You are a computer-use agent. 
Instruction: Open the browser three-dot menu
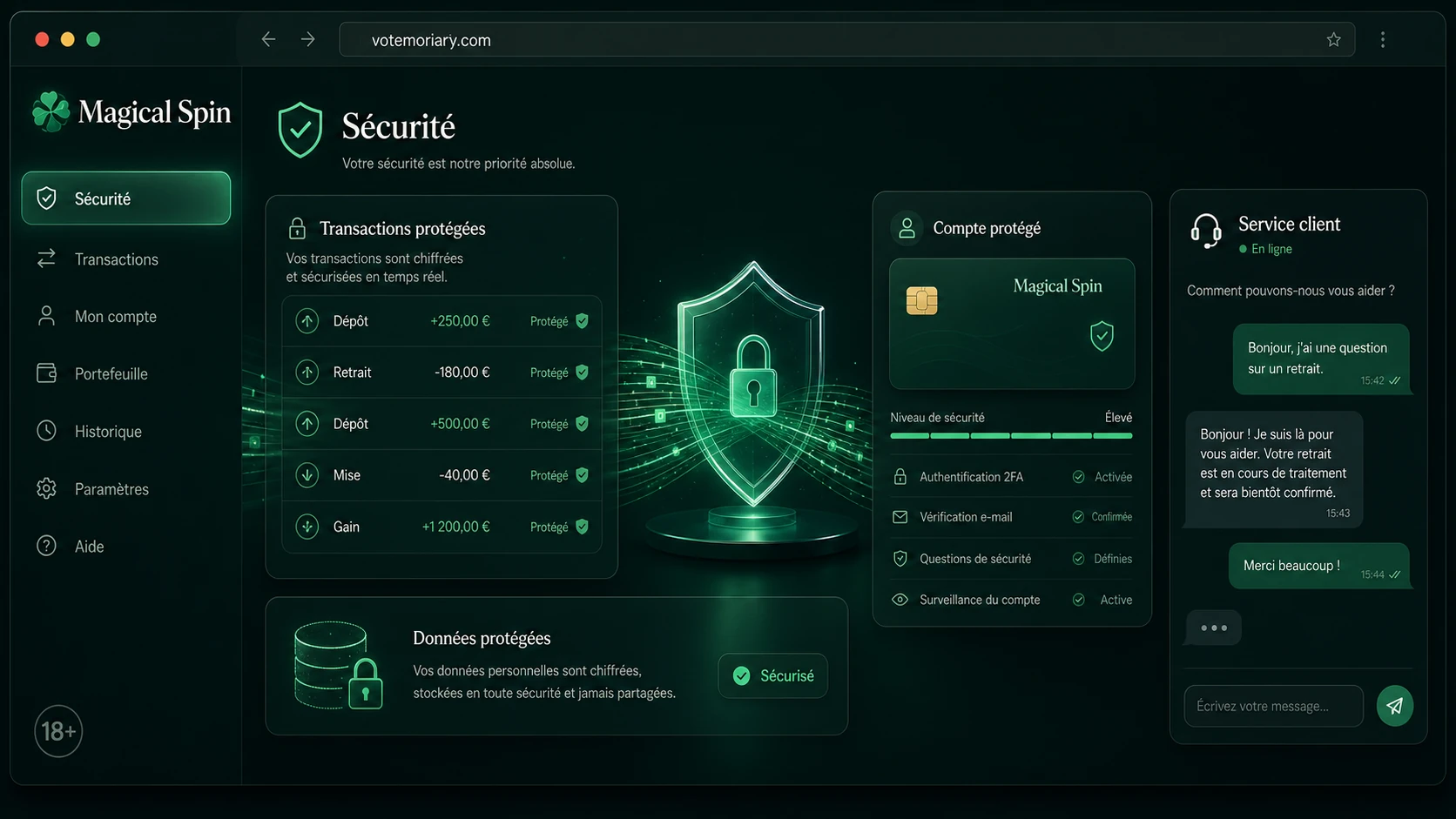tap(1382, 39)
